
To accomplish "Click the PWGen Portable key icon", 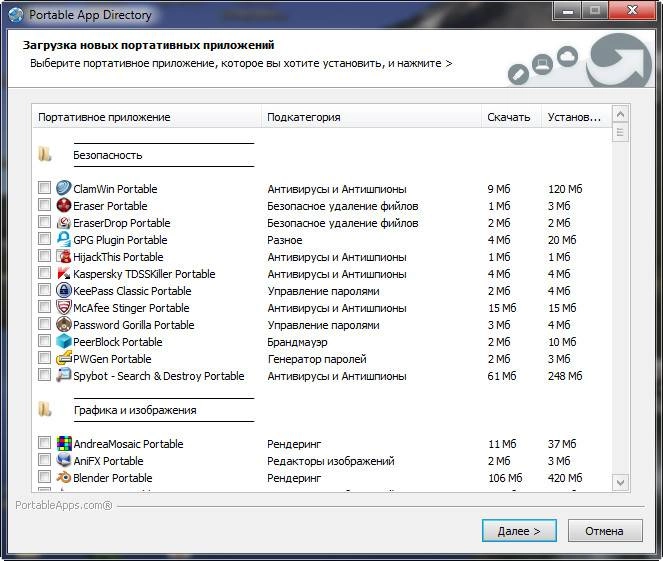I will point(63,358).
